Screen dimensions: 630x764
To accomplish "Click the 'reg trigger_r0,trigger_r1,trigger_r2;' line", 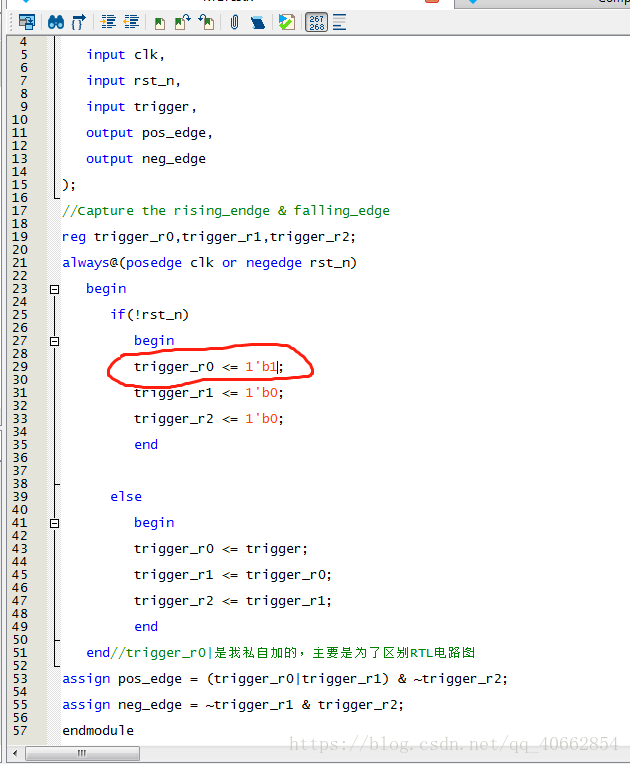I will tap(209, 237).
